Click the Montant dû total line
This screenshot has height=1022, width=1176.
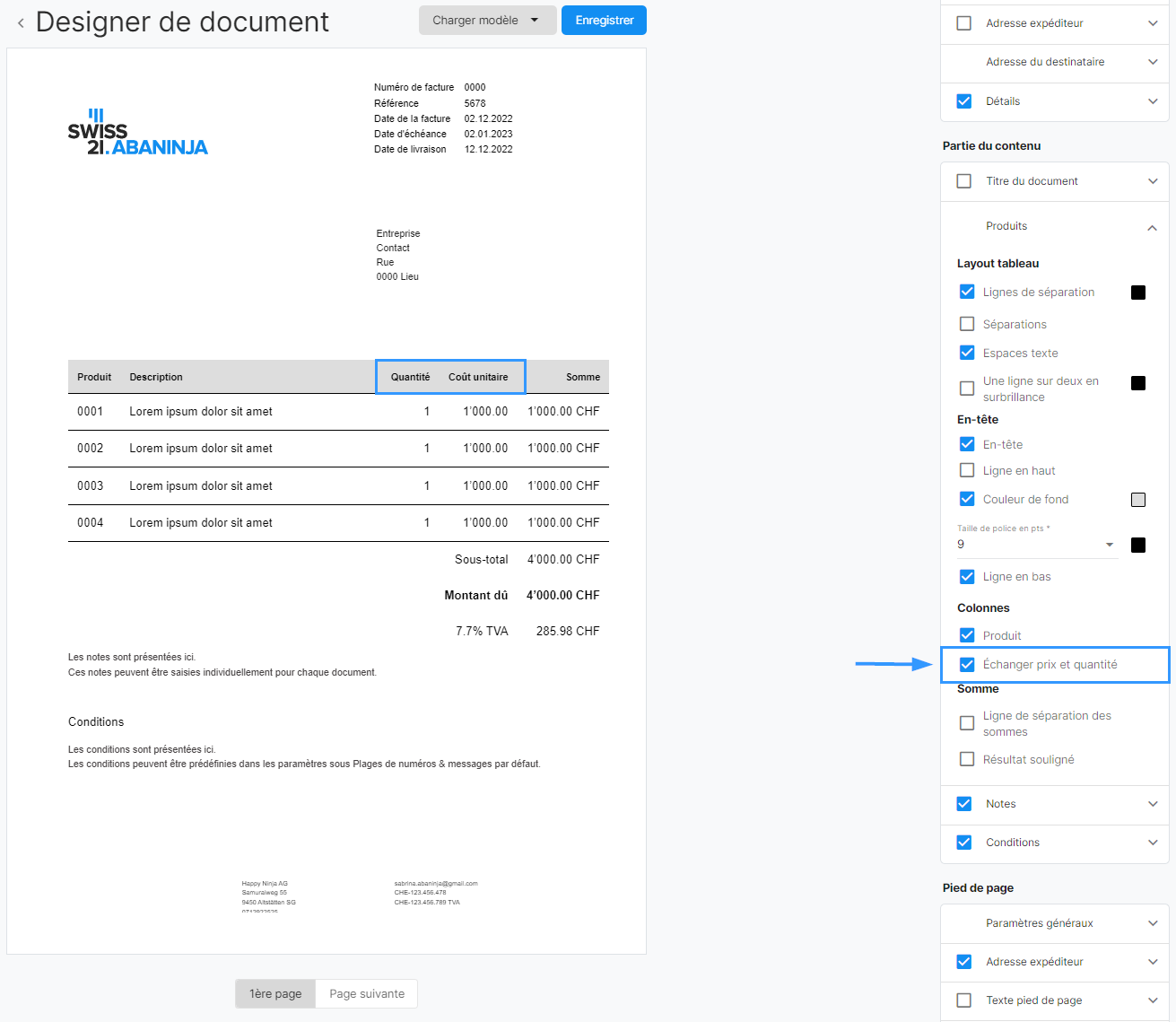pyautogui.click(x=522, y=595)
